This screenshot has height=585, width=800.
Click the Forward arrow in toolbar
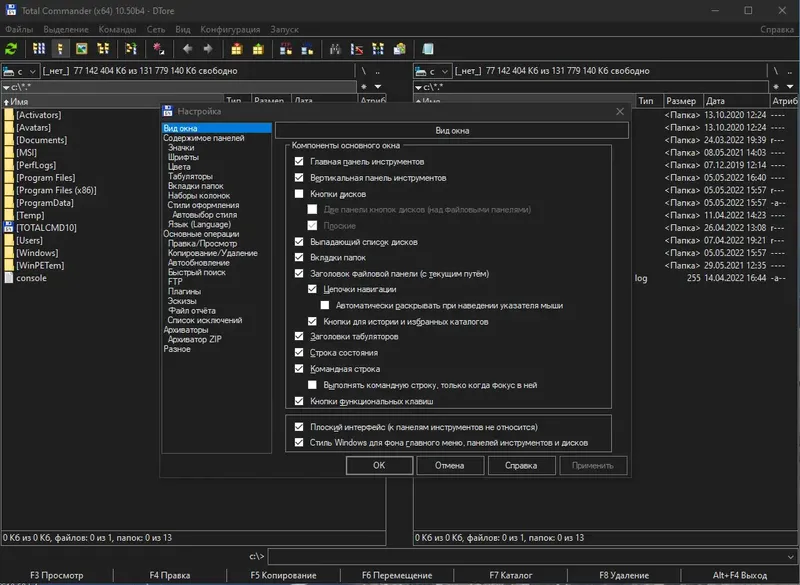point(207,48)
